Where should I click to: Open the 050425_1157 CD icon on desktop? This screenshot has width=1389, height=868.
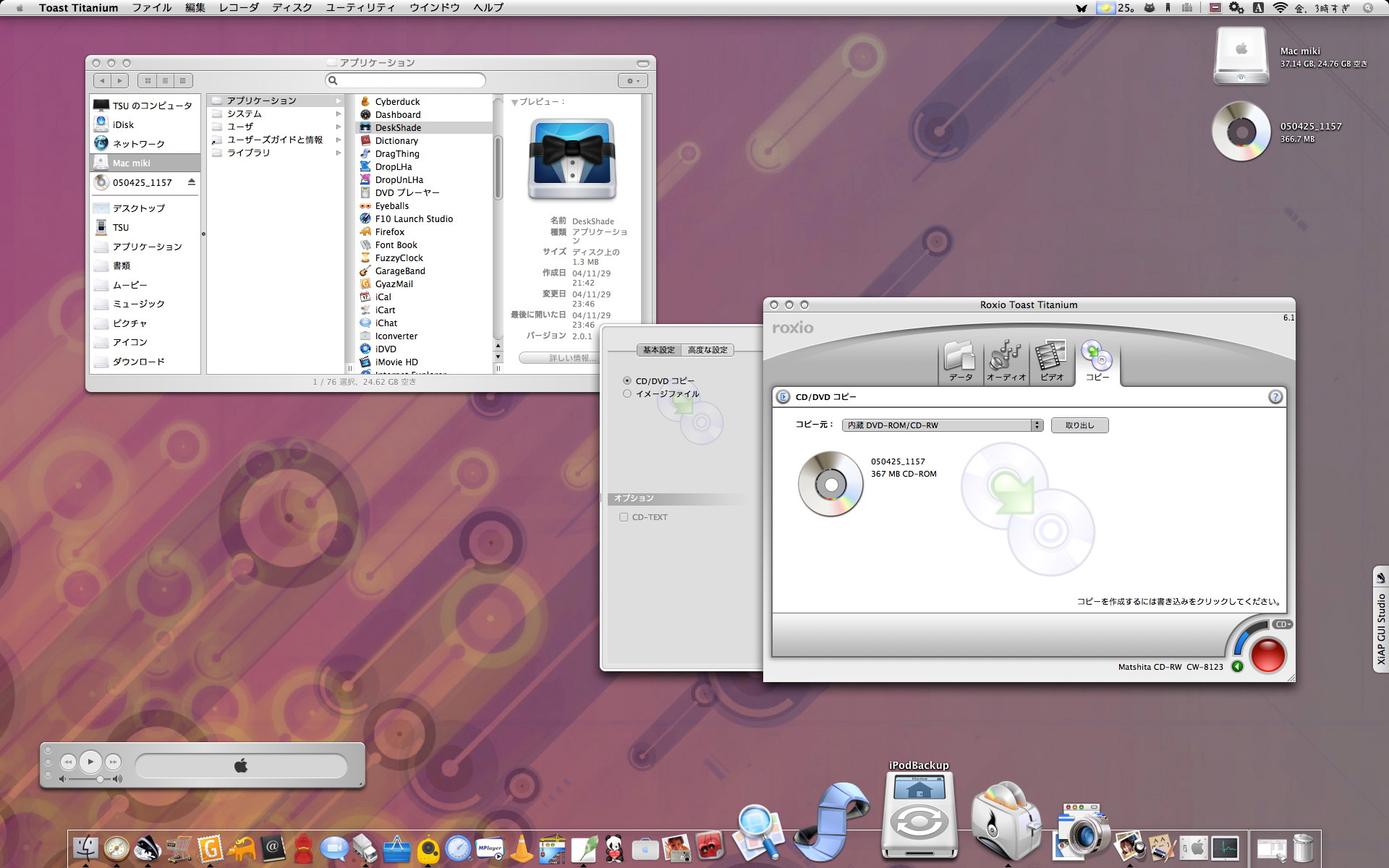[1241, 131]
